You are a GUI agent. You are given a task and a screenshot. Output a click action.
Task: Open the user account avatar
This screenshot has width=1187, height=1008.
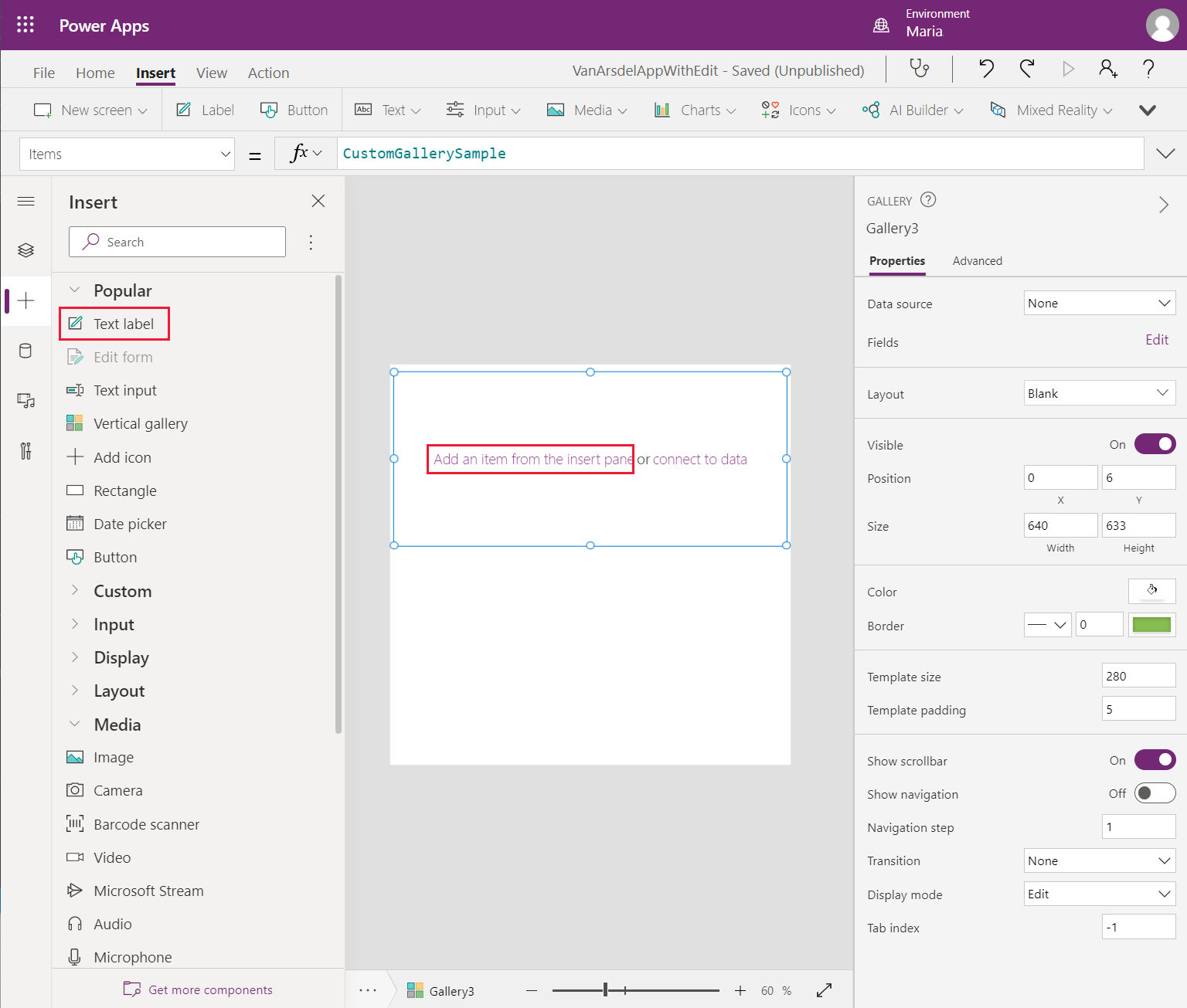pos(1161,25)
